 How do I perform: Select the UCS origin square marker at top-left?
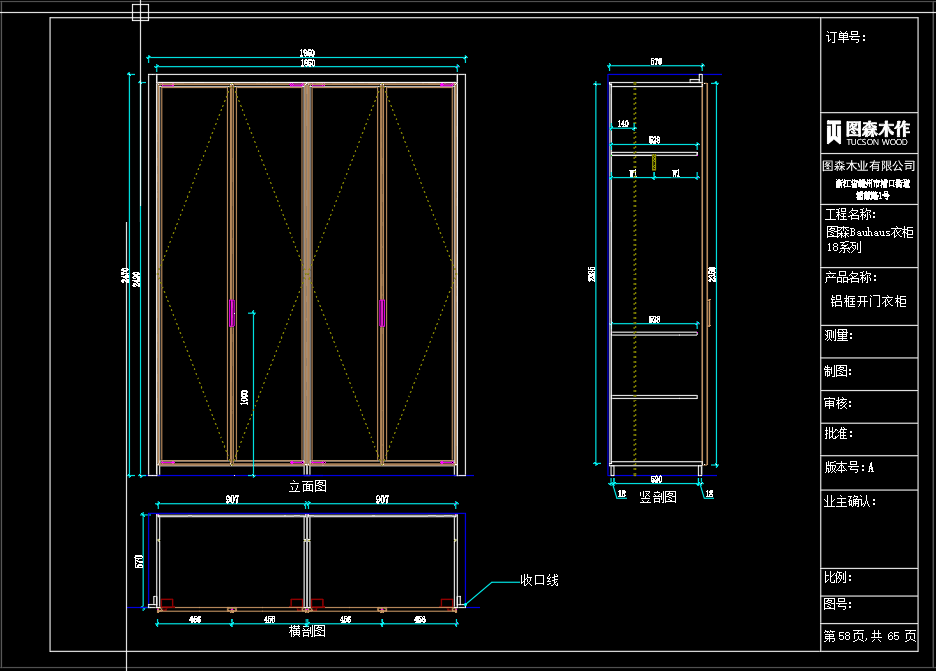(140, 12)
